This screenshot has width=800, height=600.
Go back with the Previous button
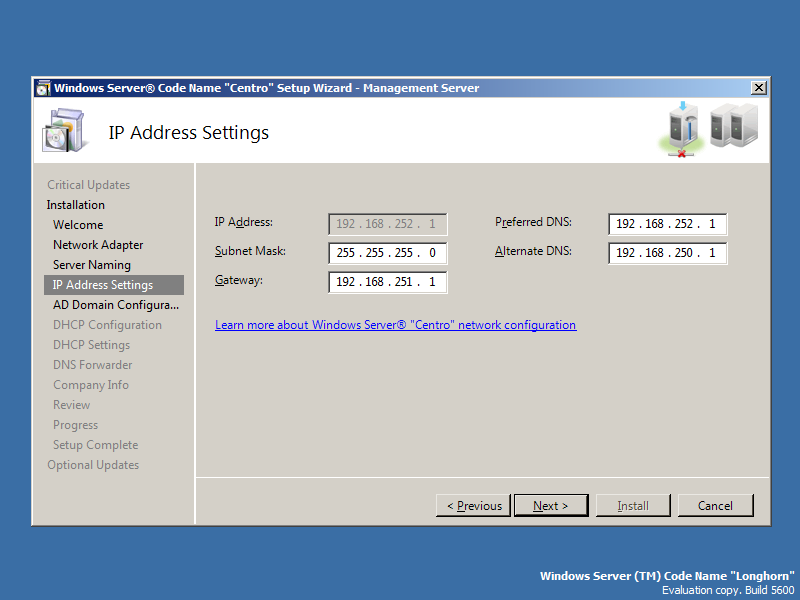click(x=473, y=506)
